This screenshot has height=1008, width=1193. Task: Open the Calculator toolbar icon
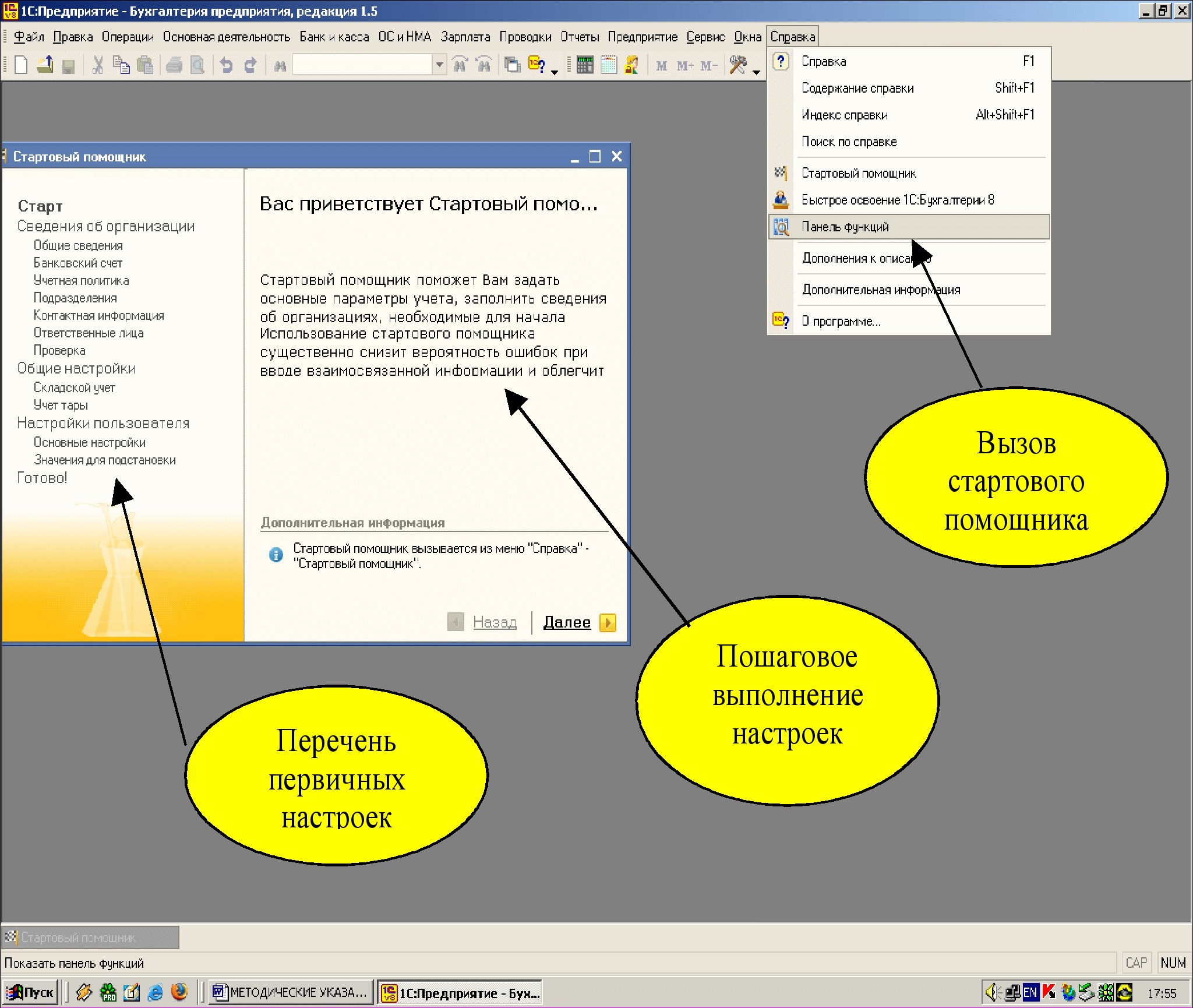coord(585,65)
